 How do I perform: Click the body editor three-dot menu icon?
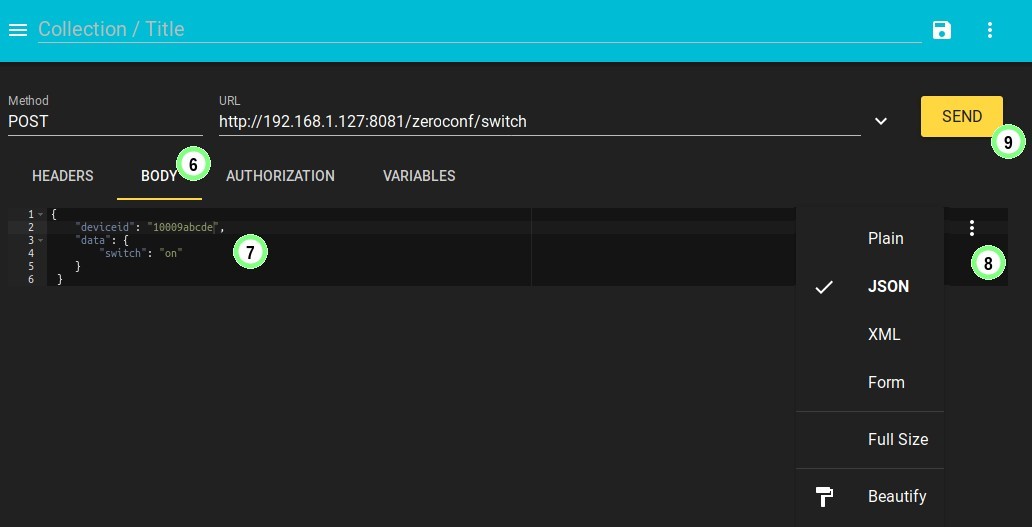(x=972, y=228)
